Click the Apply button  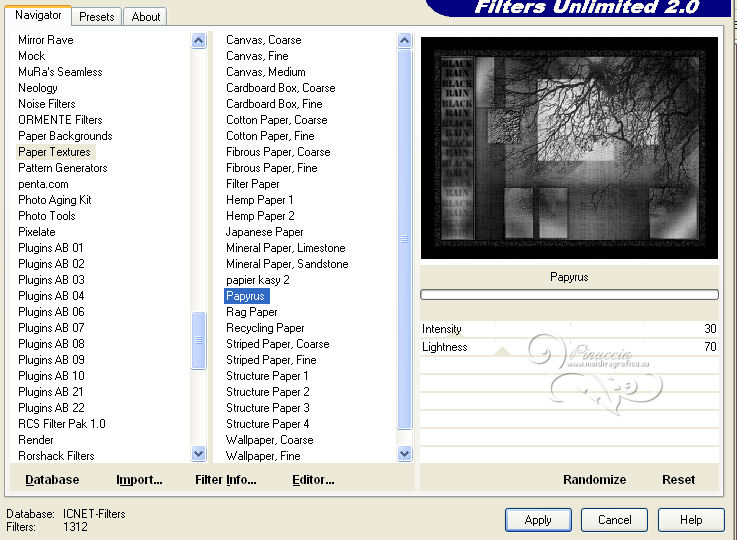[538, 520]
